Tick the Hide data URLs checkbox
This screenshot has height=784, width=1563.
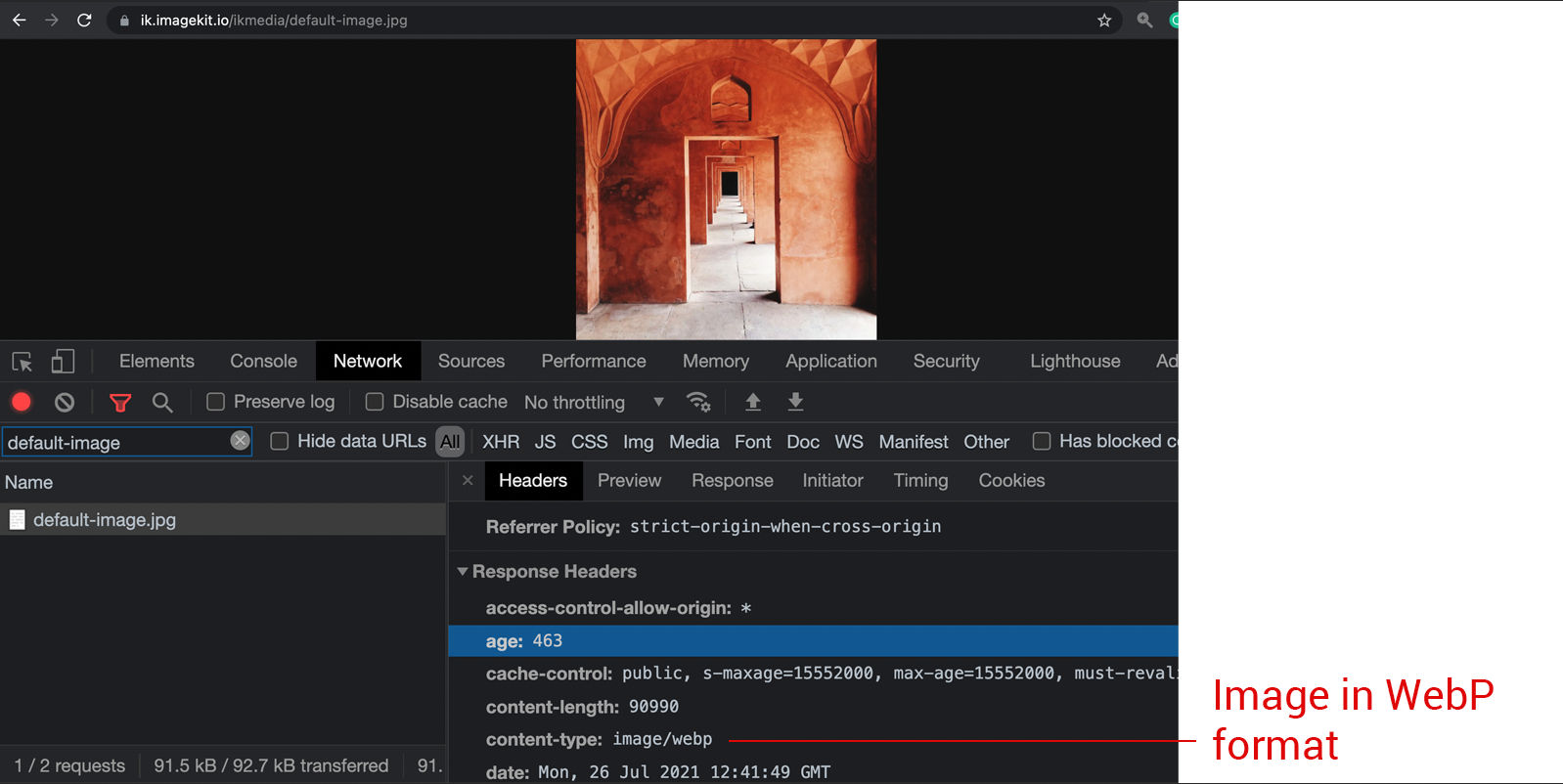(x=280, y=442)
